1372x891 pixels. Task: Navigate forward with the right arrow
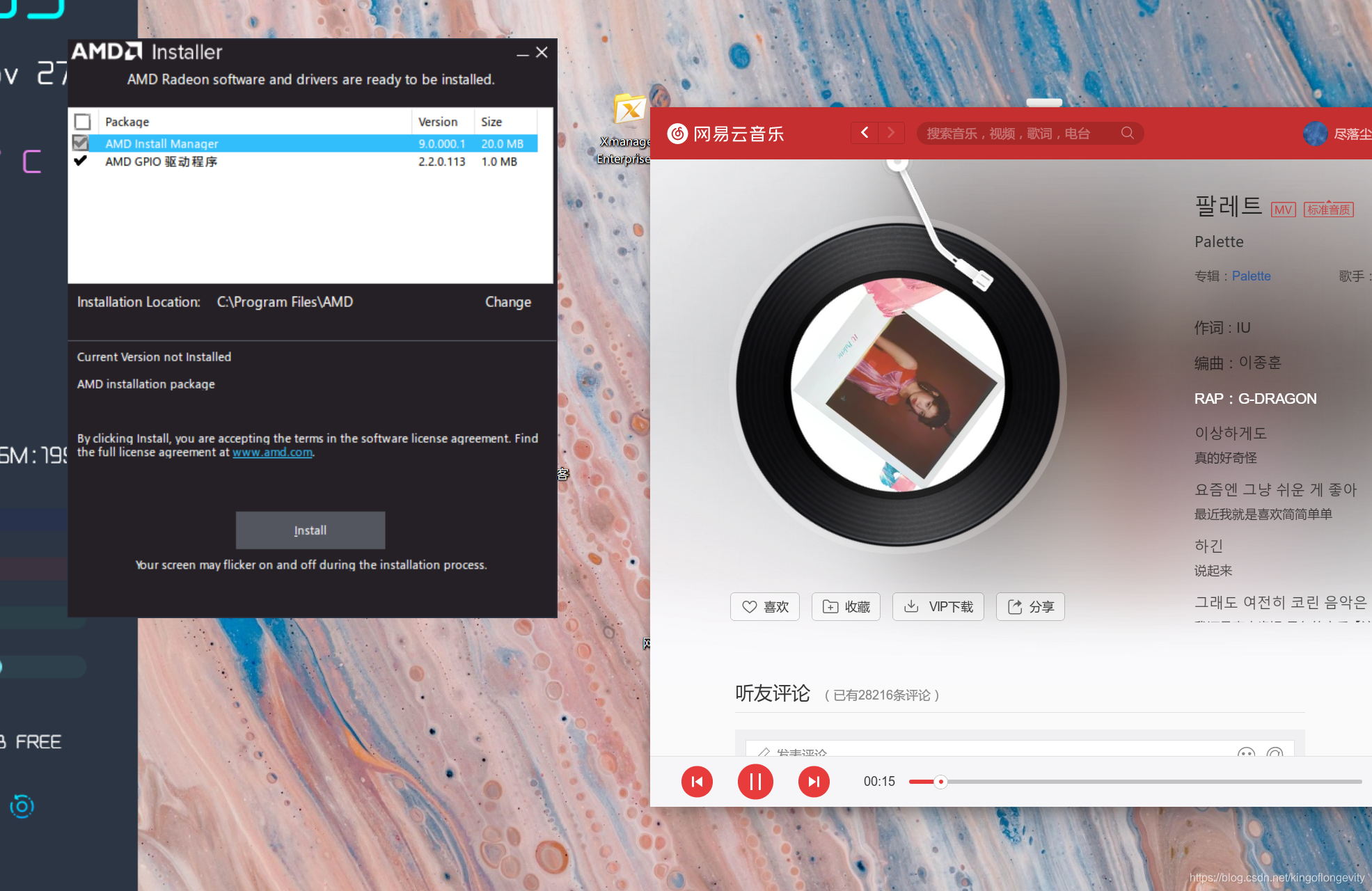click(891, 132)
